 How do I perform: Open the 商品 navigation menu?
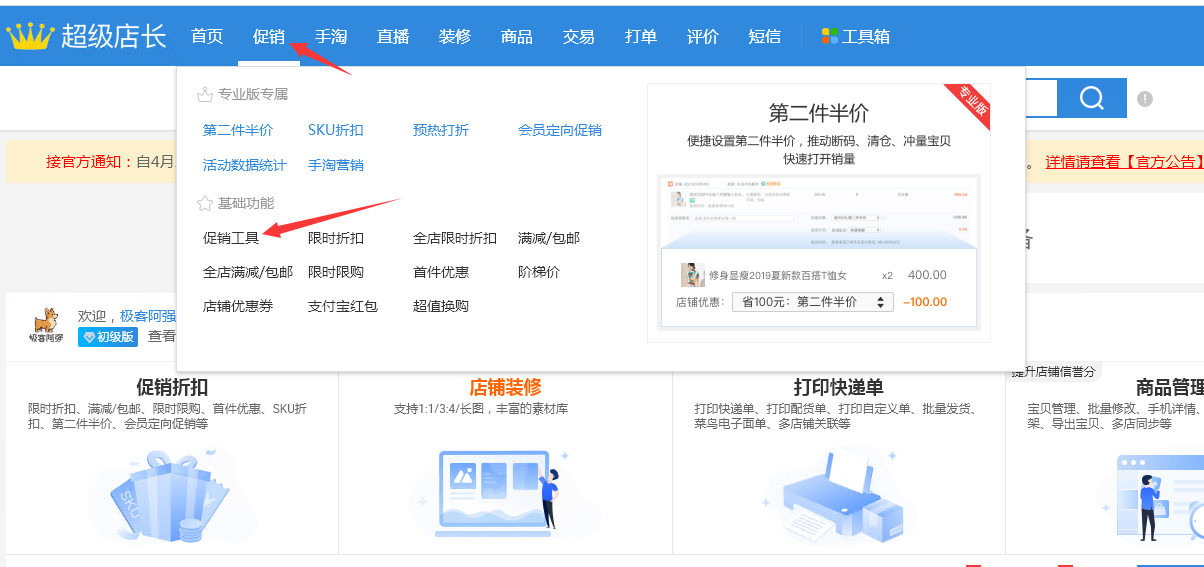click(517, 36)
